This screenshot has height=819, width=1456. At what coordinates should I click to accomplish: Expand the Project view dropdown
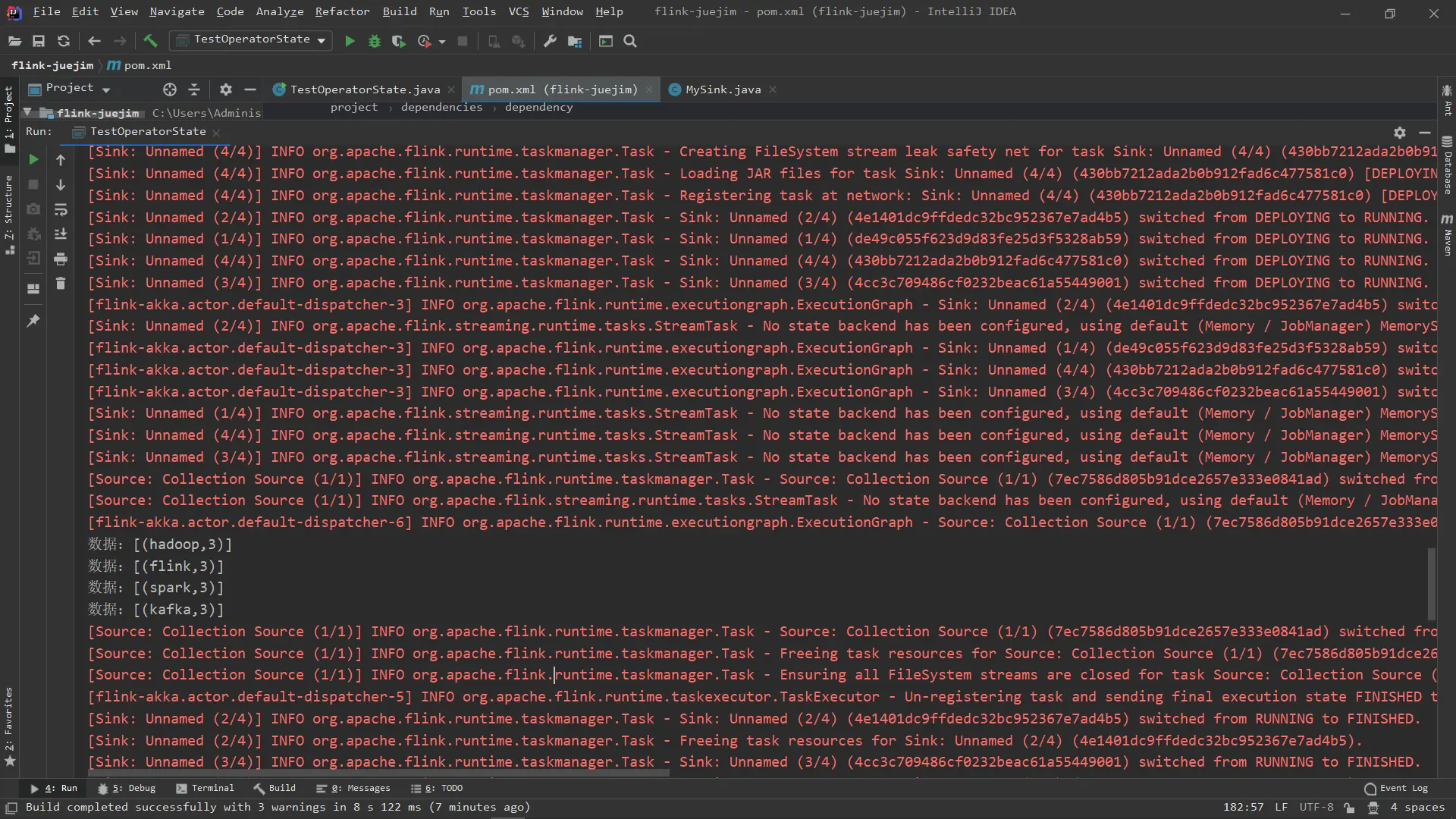point(106,89)
